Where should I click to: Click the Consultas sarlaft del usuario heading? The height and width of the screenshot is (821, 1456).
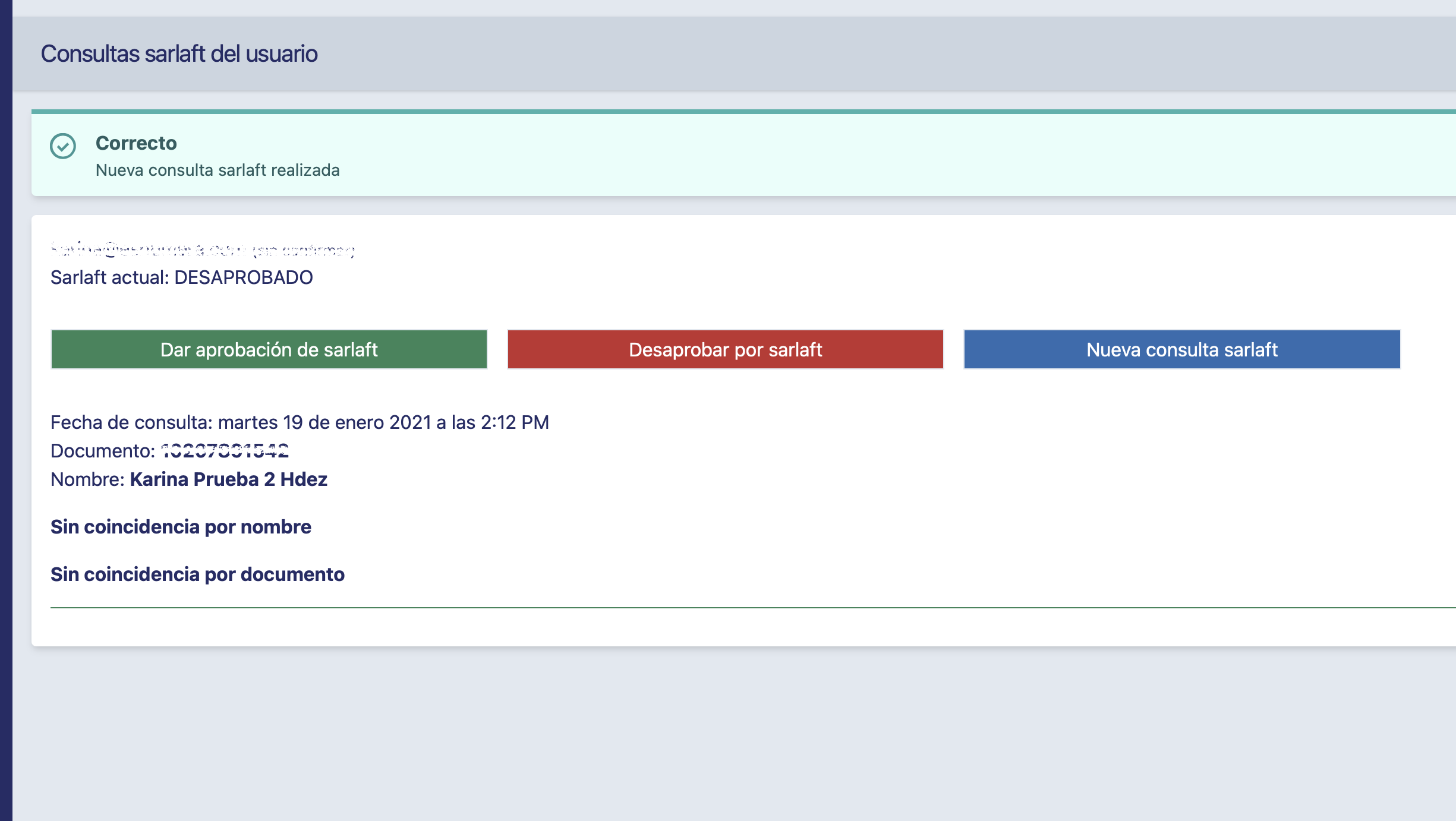coord(179,53)
